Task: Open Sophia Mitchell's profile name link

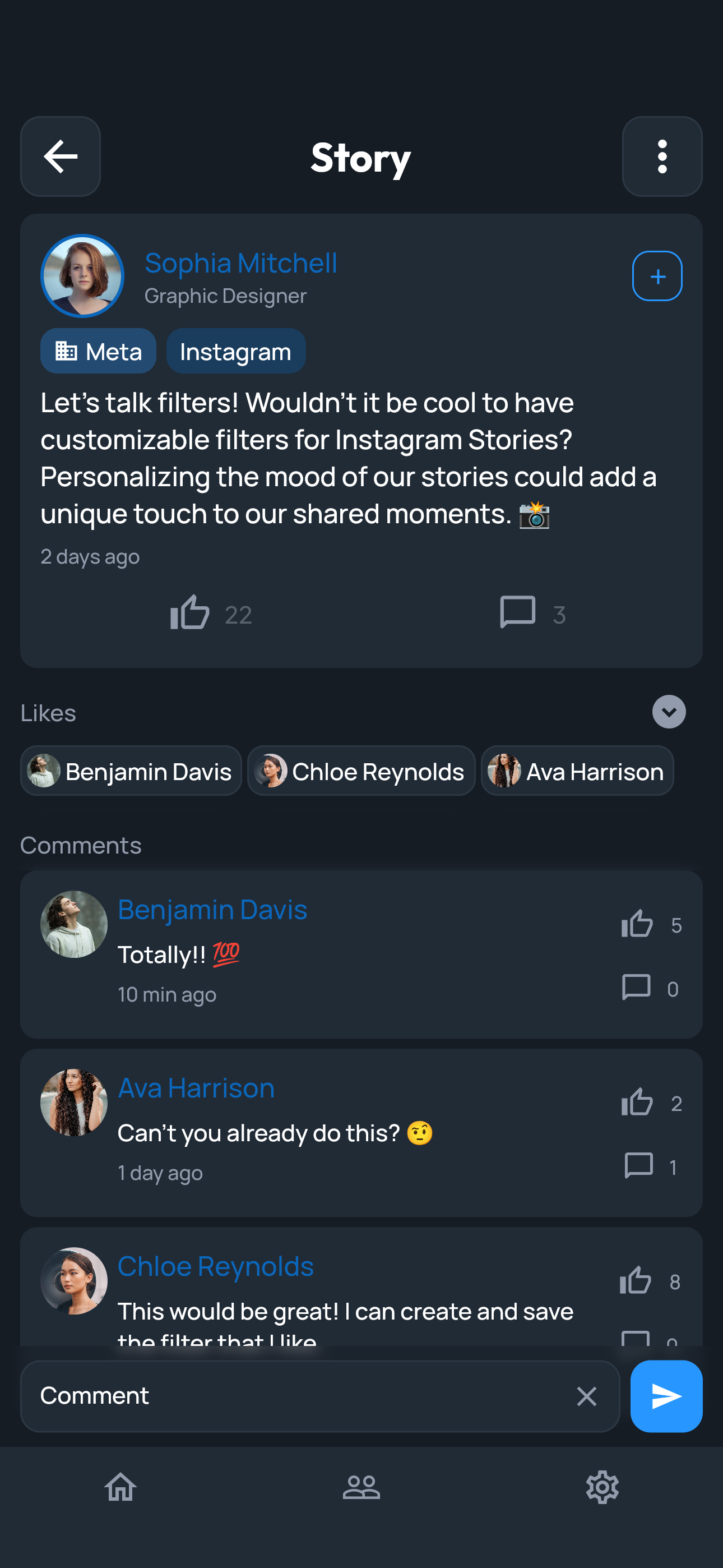Action: [x=240, y=264]
